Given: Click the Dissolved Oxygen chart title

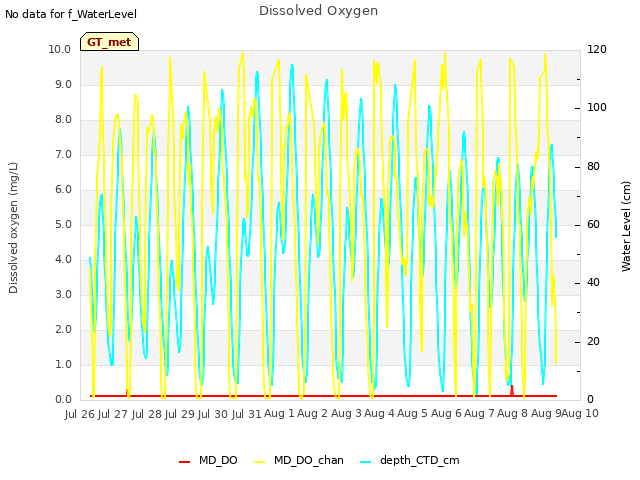Looking at the screenshot, I should [x=318, y=11].
